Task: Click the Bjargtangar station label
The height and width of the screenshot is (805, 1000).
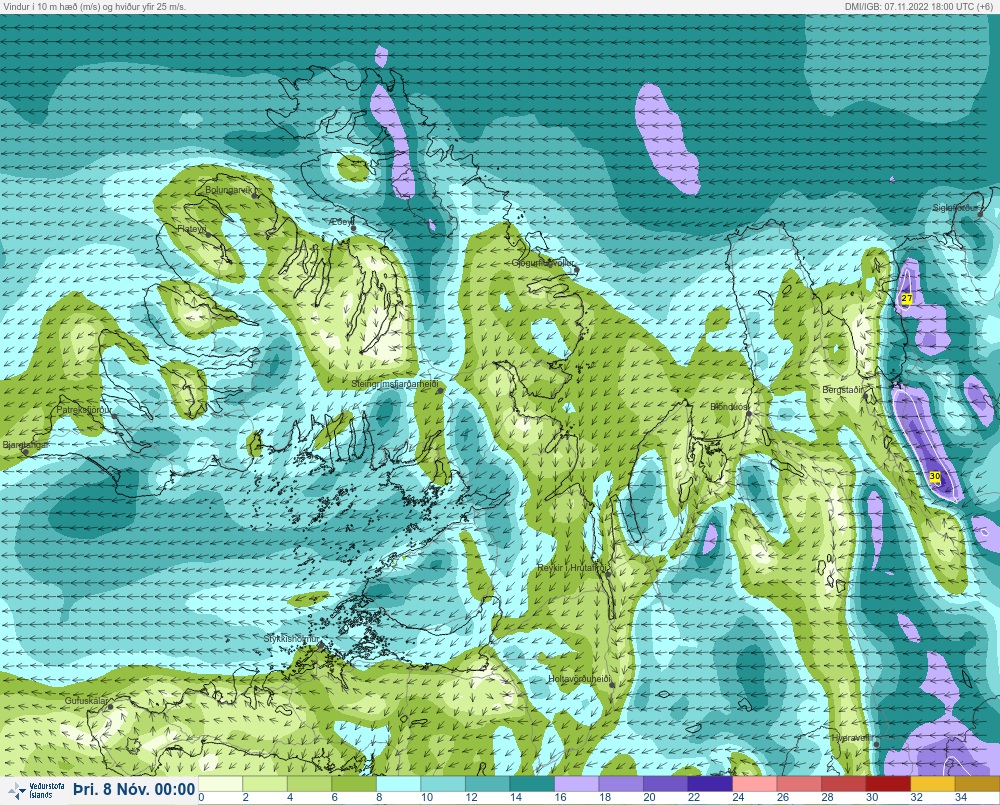Action: (x=26, y=445)
